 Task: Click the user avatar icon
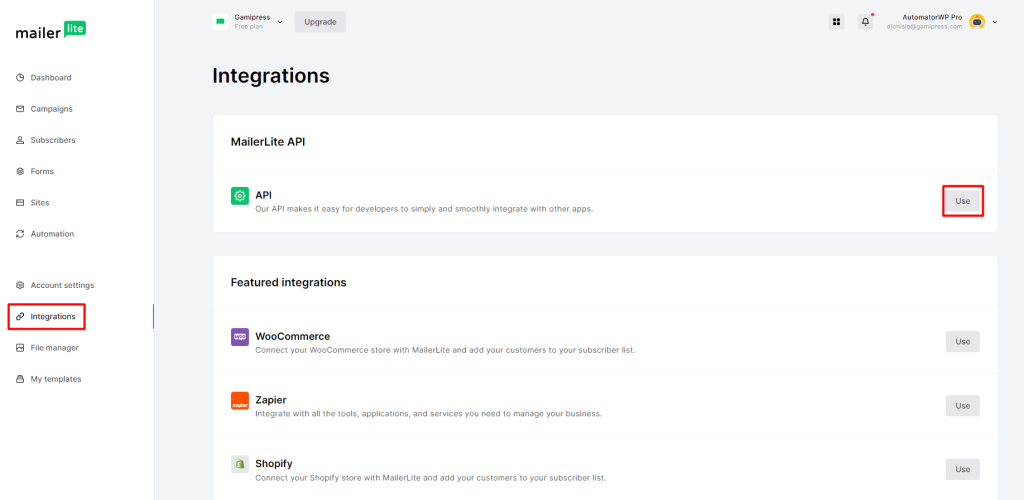pyautogui.click(x=977, y=21)
